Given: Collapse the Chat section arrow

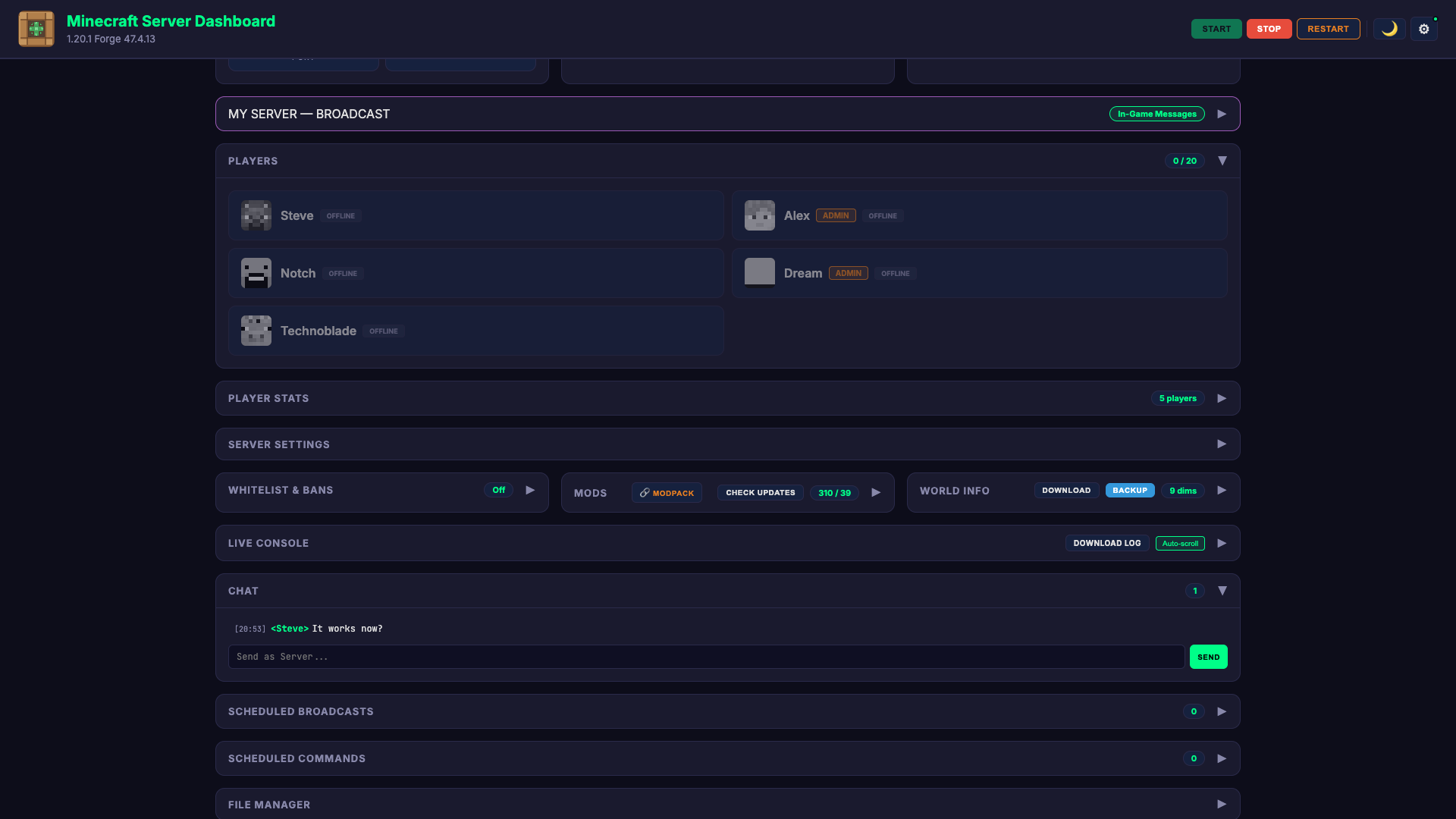Looking at the screenshot, I should pyautogui.click(x=1222, y=591).
